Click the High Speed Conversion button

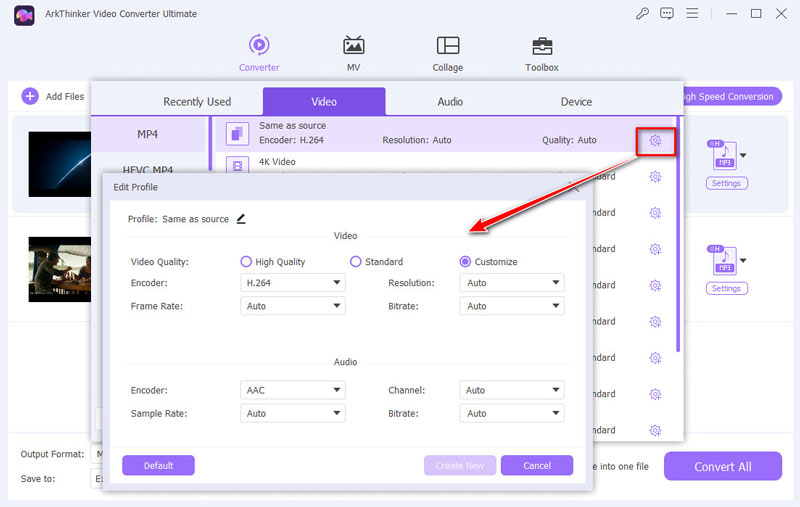tap(732, 96)
